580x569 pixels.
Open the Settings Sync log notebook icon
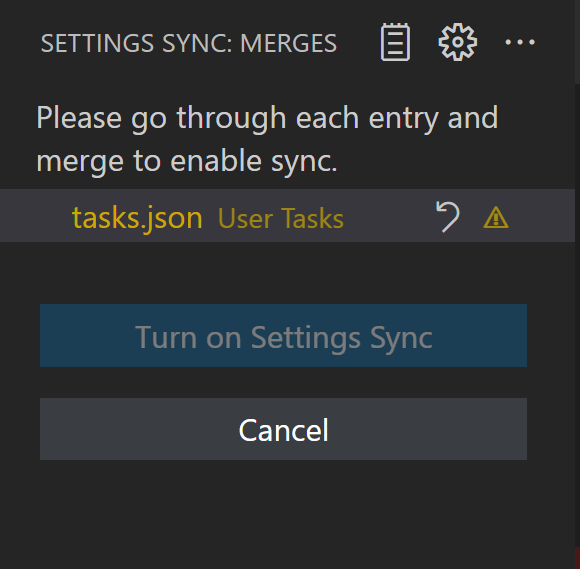pyautogui.click(x=395, y=42)
